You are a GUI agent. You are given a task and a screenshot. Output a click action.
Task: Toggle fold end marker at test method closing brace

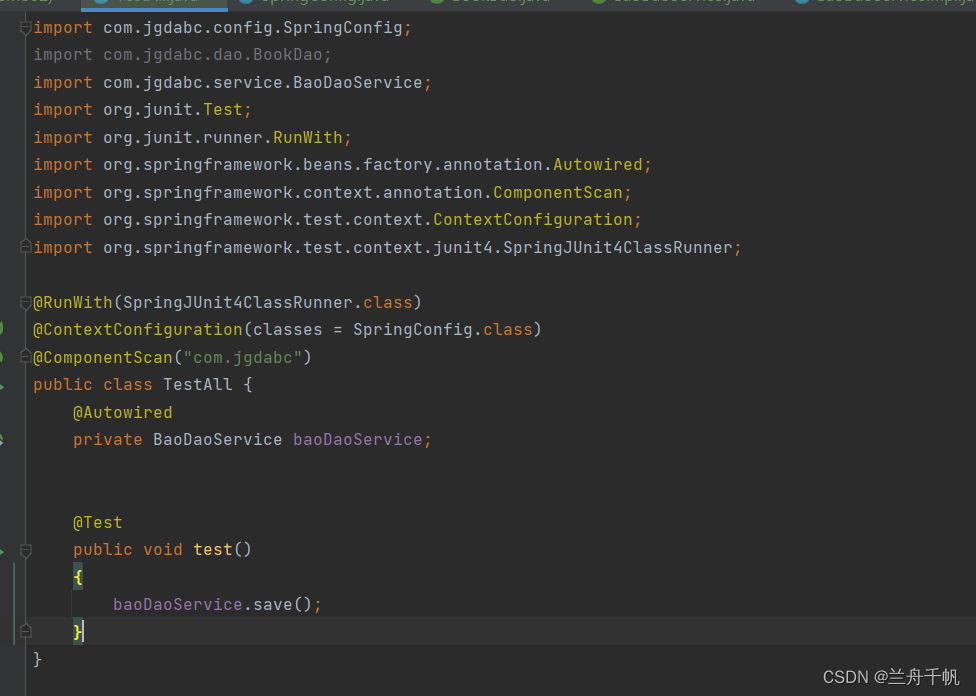[x=26, y=631]
